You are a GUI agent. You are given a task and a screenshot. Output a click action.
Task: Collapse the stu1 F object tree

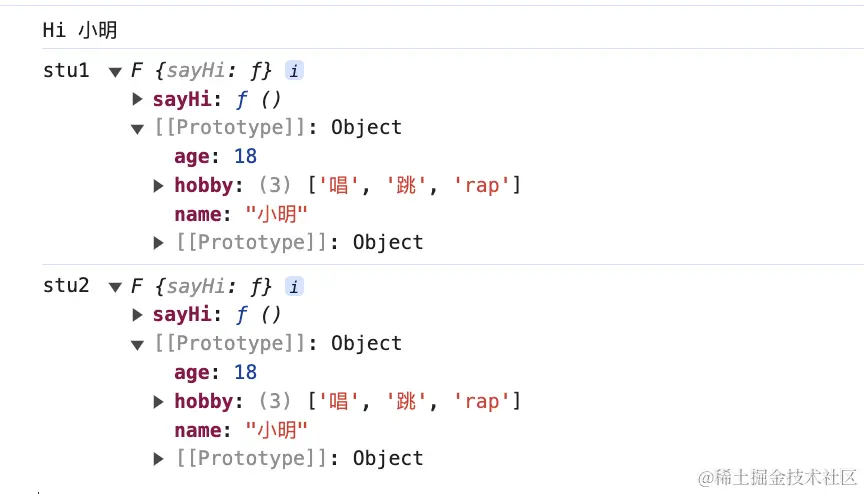(x=115, y=72)
